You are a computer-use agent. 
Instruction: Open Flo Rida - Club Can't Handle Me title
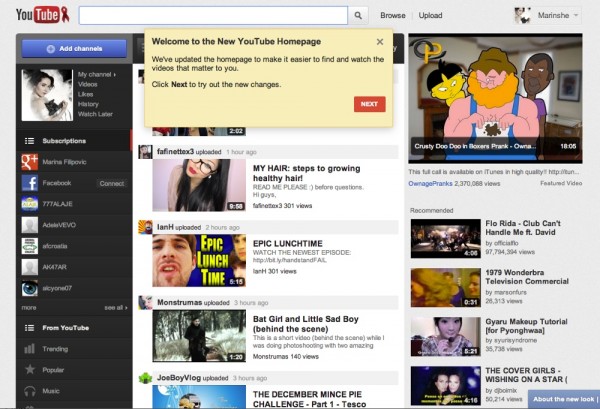tap(523, 228)
